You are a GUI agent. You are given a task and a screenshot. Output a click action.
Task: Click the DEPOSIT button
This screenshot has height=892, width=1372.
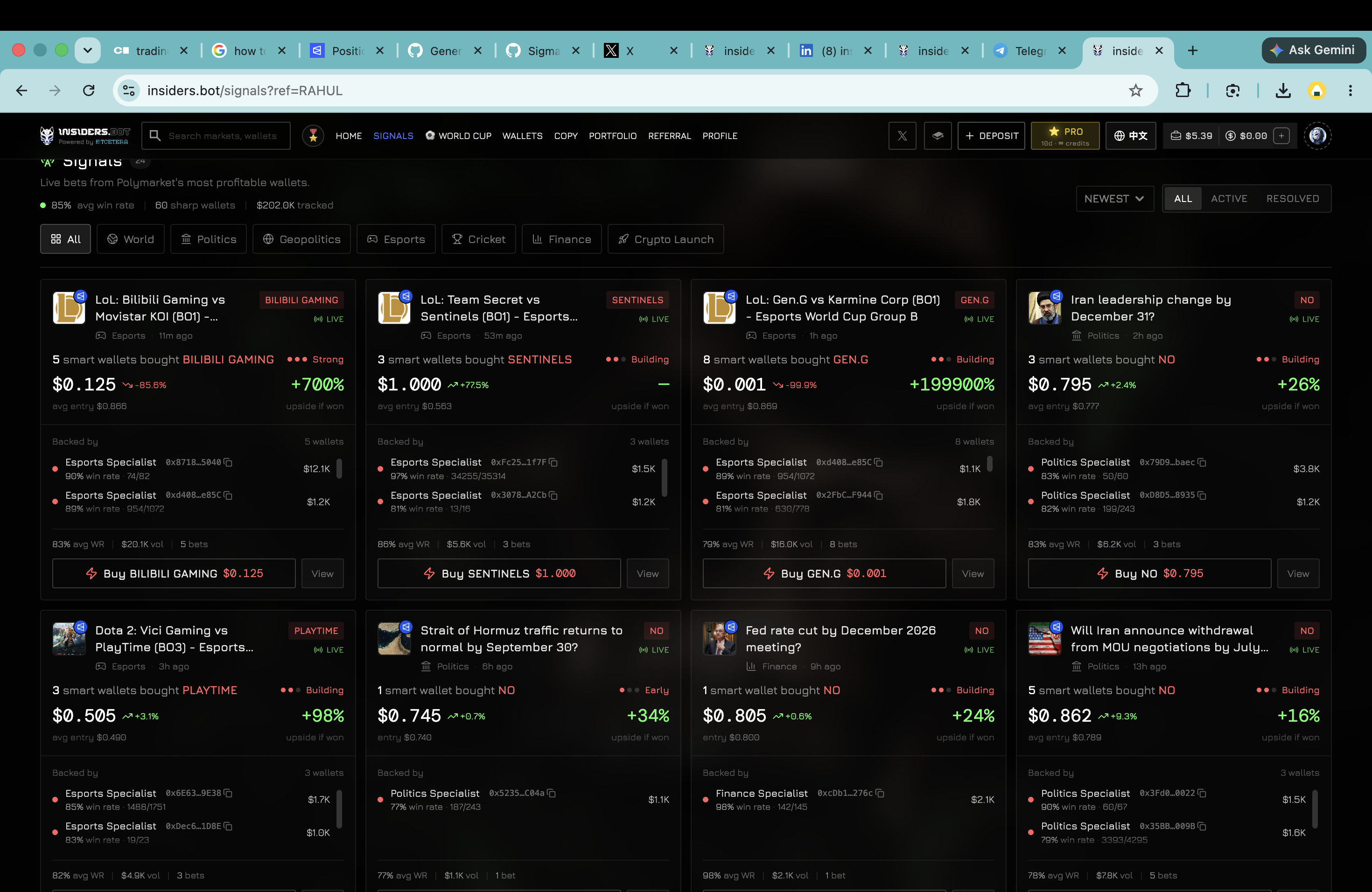click(x=992, y=136)
